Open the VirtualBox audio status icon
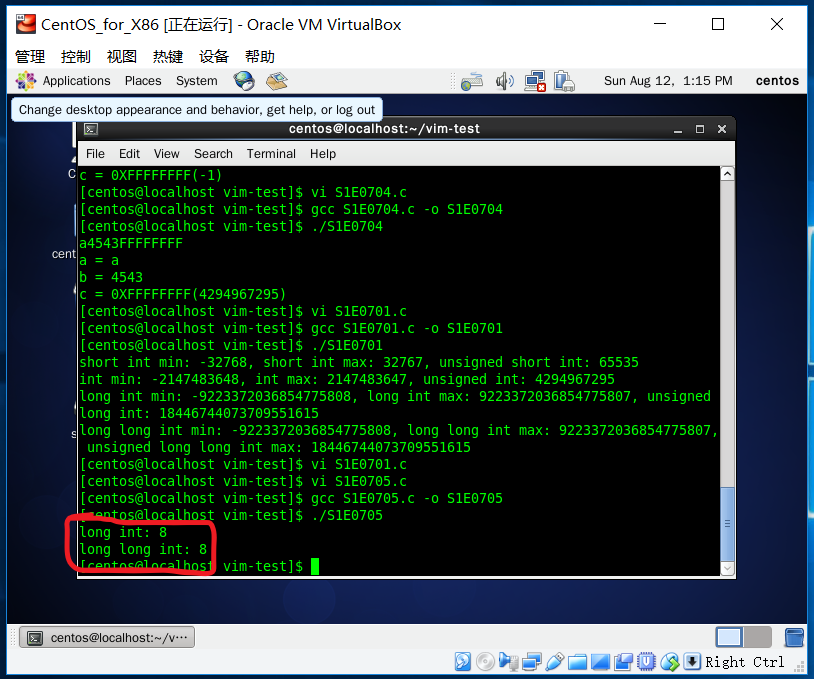Viewport: 814px width, 679px height. 508,662
